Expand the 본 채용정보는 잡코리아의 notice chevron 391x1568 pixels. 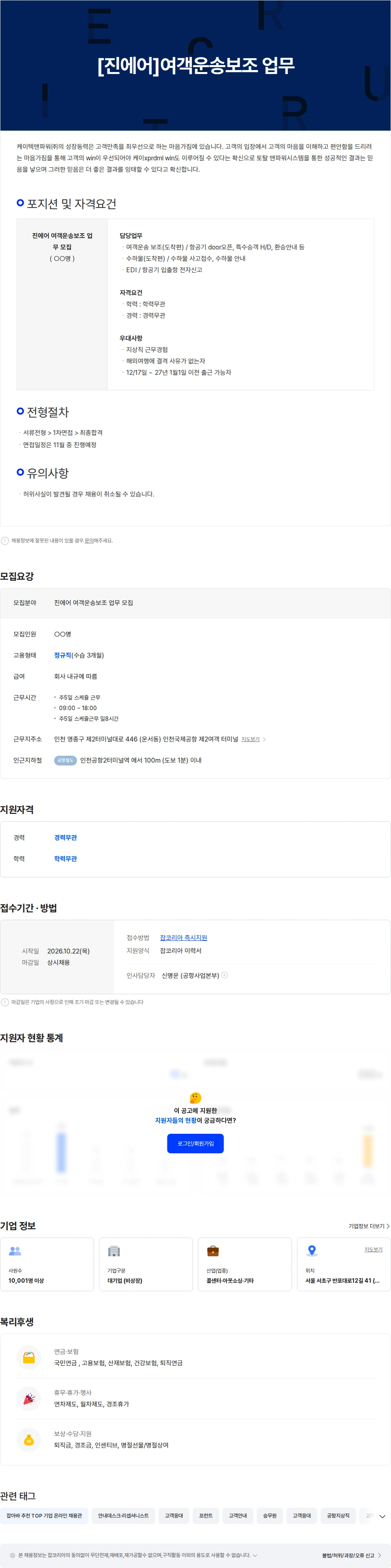[x=255, y=1555]
